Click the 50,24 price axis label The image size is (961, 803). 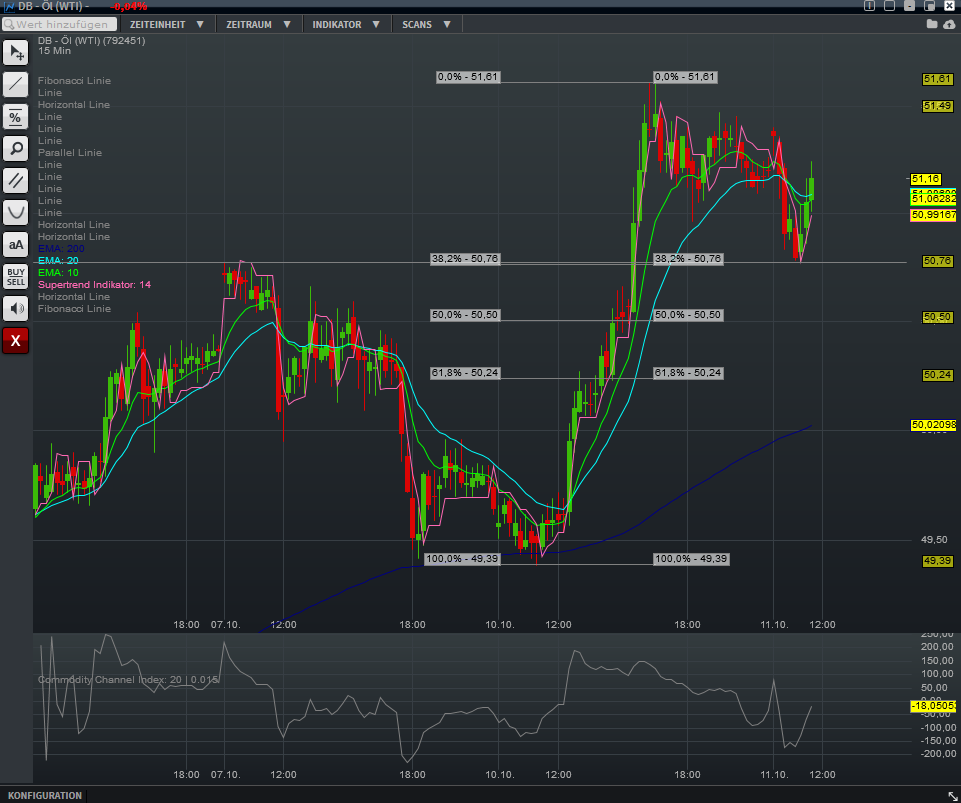point(938,375)
